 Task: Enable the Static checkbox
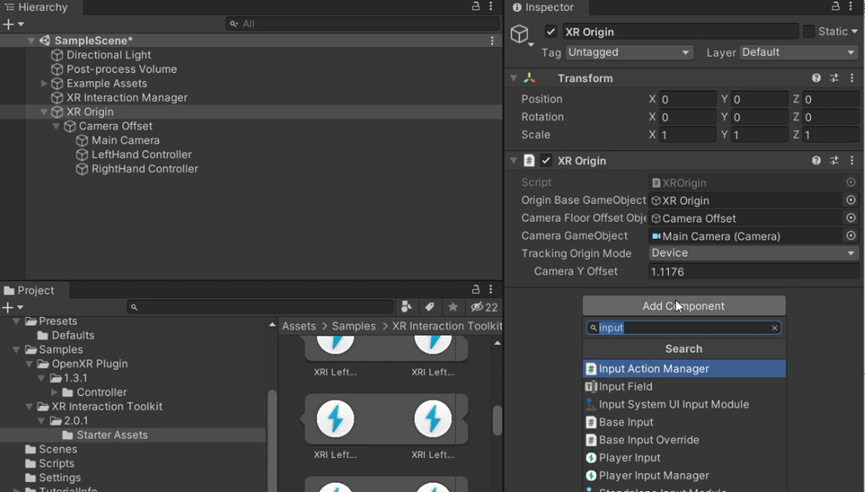[808, 31]
